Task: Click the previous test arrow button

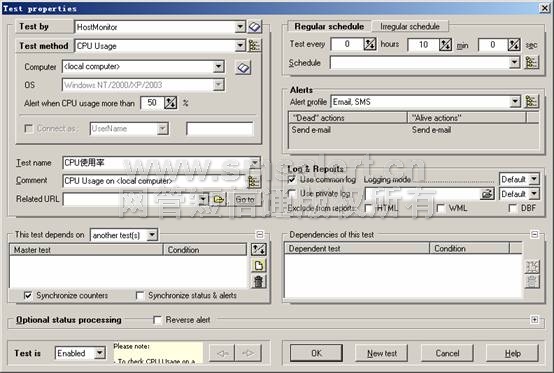Action: coord(222,353)
